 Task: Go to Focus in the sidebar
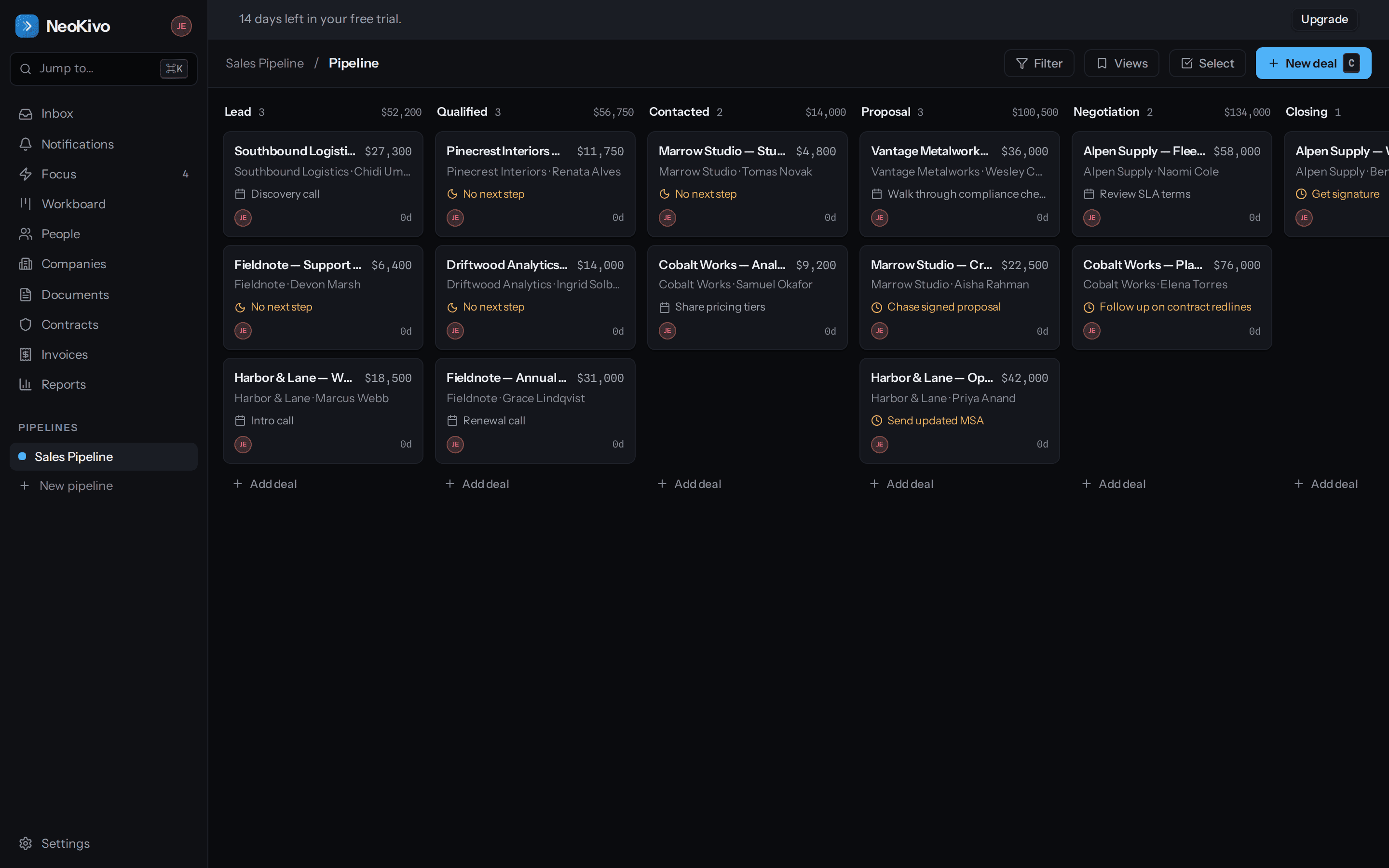tap(103, 174)
